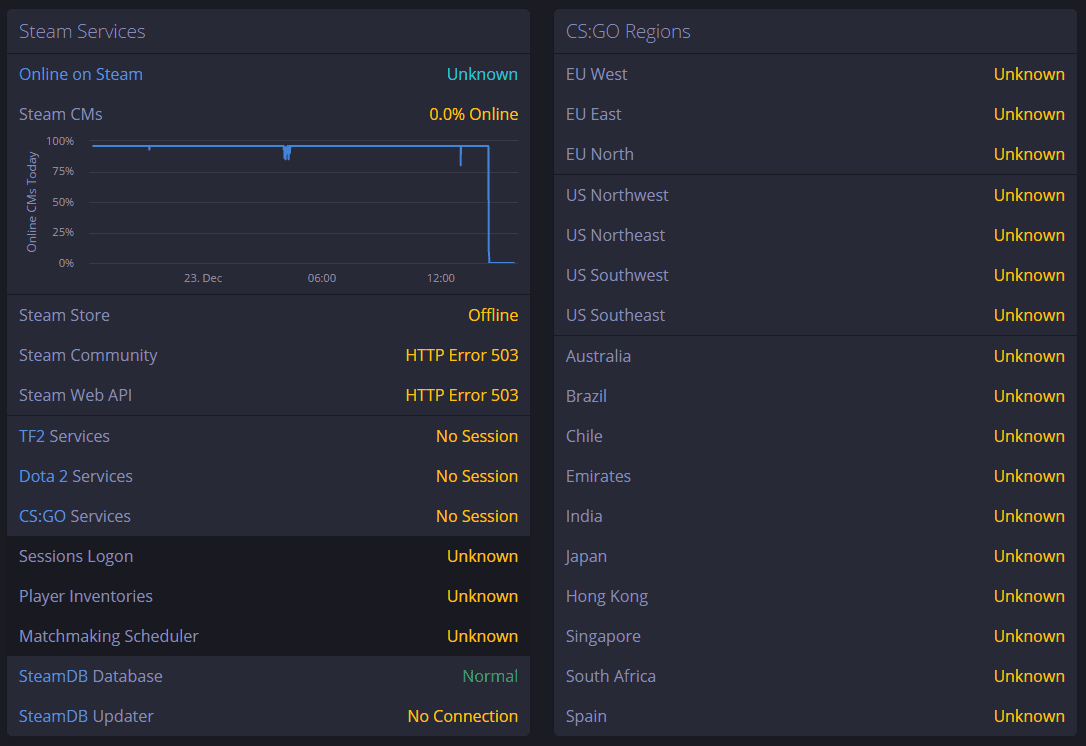Open the Online on Steam link
This screenshot has width=1086, height=746.
click(x=81, y=74)
